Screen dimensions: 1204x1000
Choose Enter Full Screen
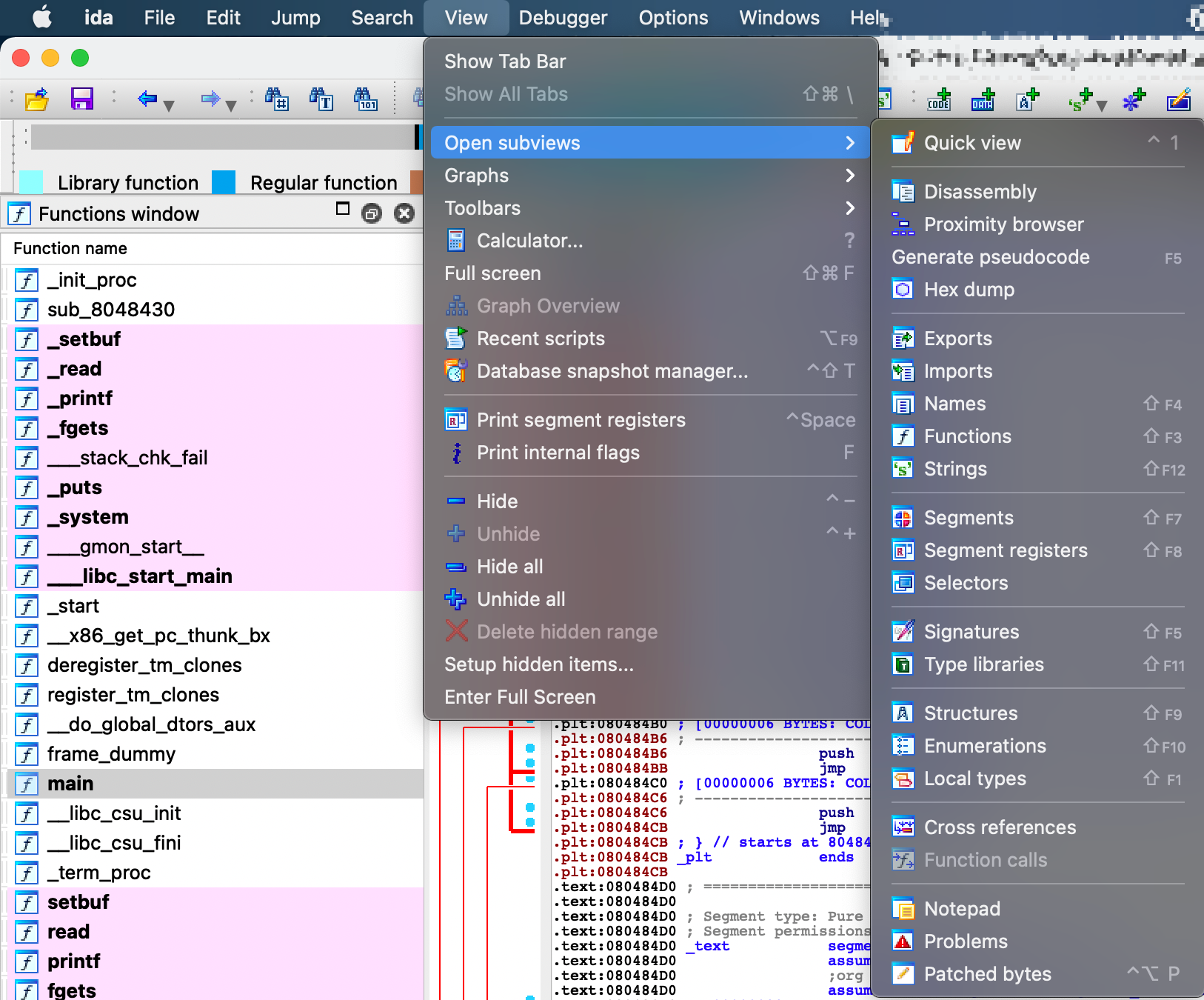650,697
